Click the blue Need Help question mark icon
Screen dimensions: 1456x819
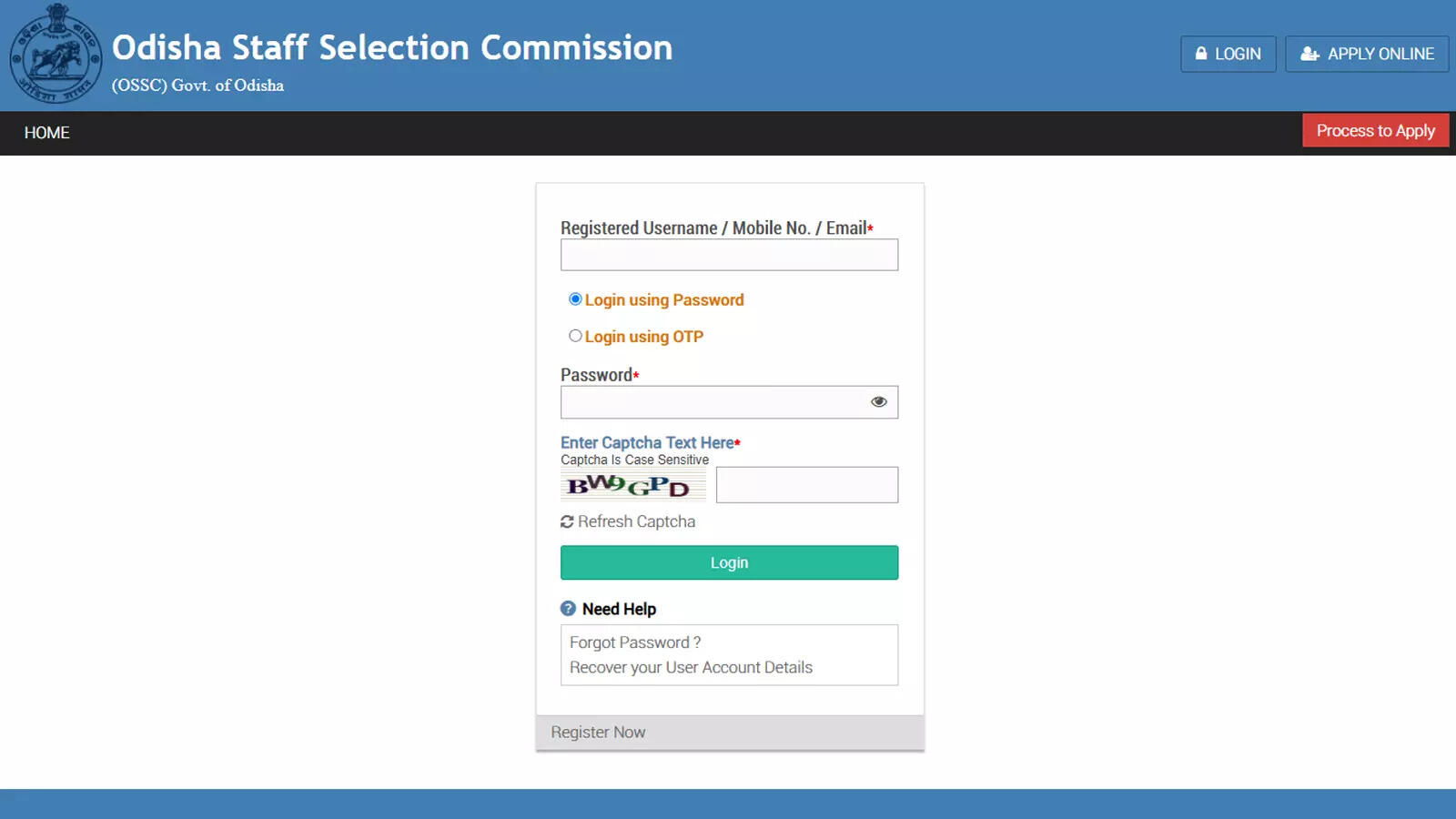click(x=567, y=607)
